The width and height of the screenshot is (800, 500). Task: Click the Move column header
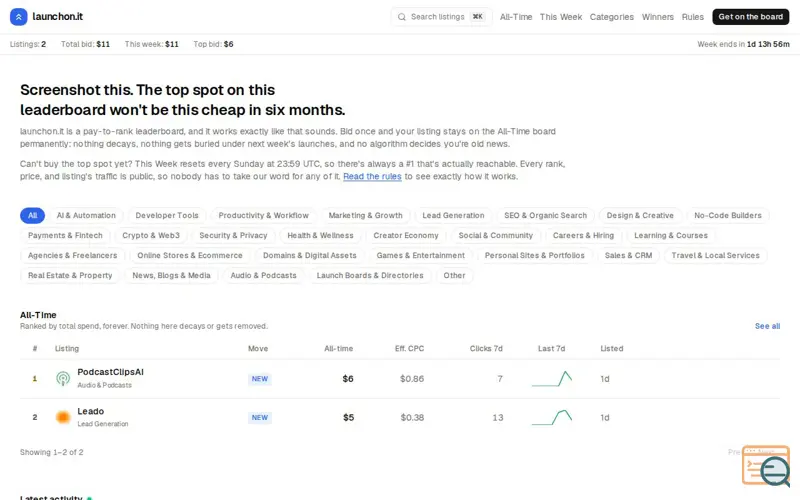coord(258,348)
